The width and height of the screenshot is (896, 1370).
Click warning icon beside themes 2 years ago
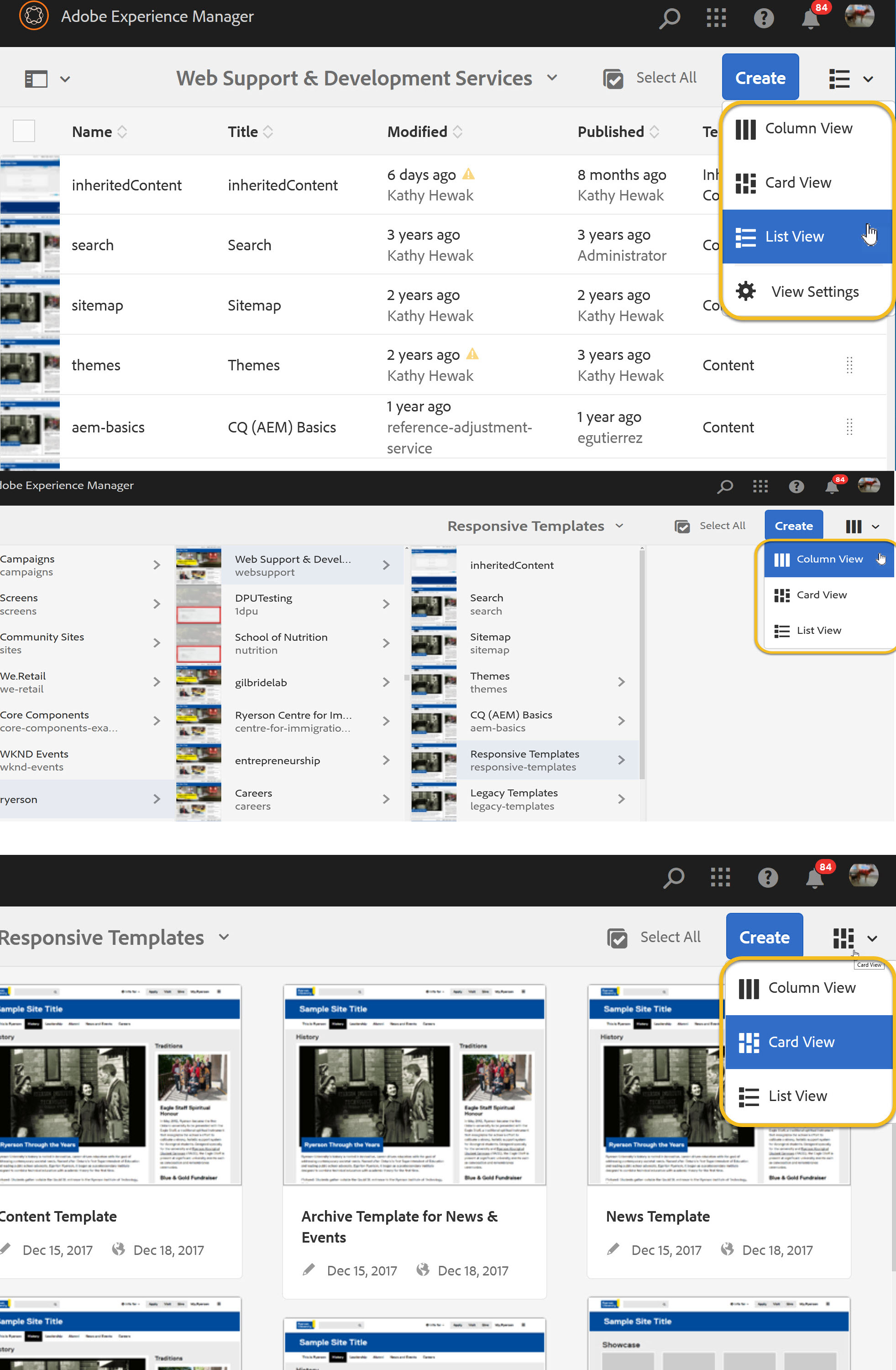click(472, 353)
